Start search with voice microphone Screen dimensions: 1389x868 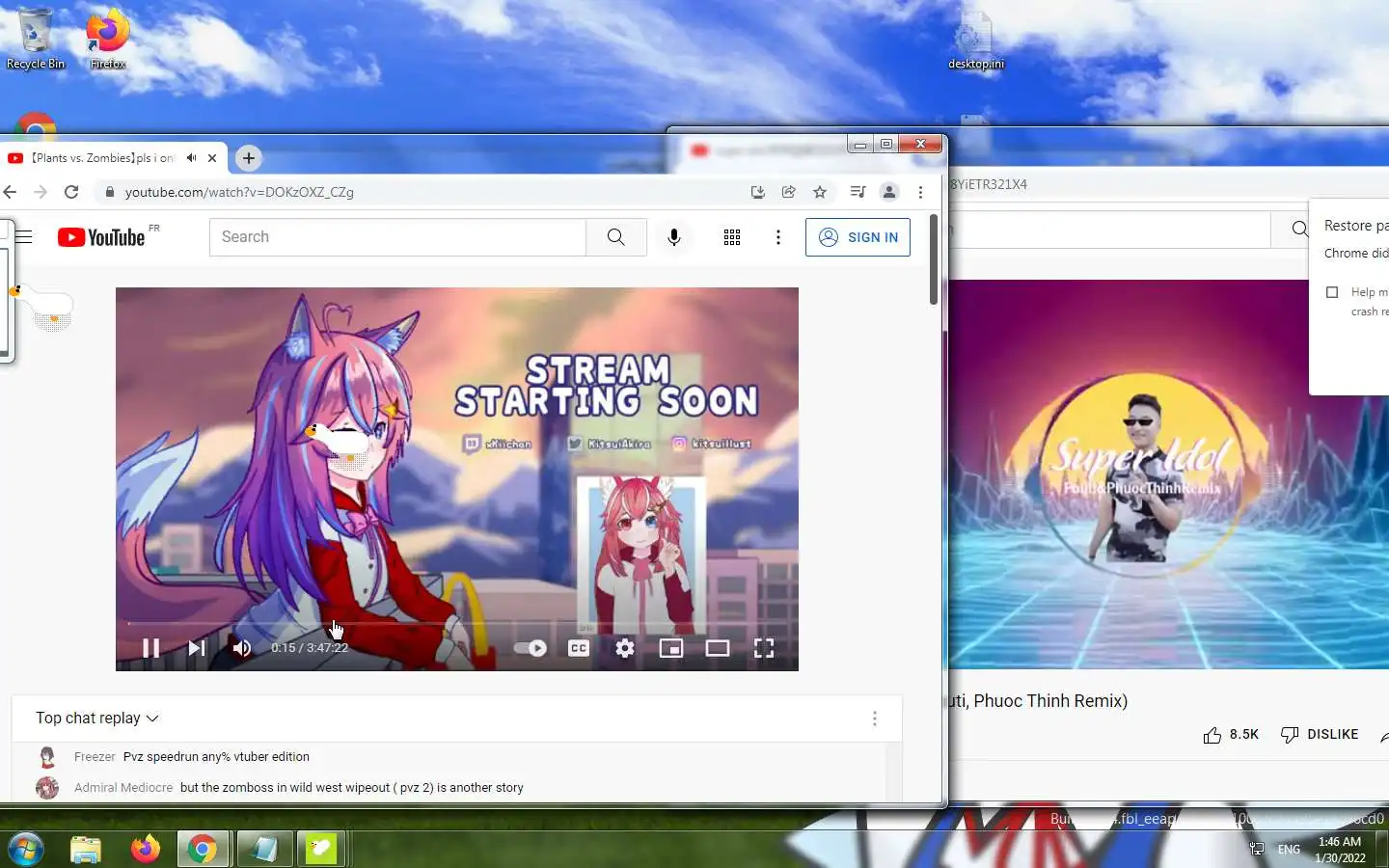[x=674, y=237]
